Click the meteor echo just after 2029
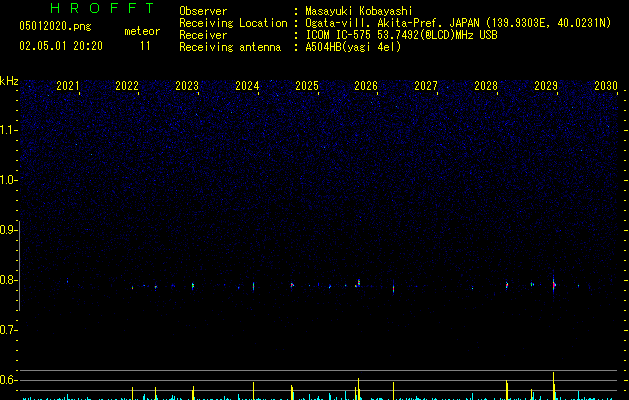The width and height of the screenshot is (629, 400). (x=554, y=285)
